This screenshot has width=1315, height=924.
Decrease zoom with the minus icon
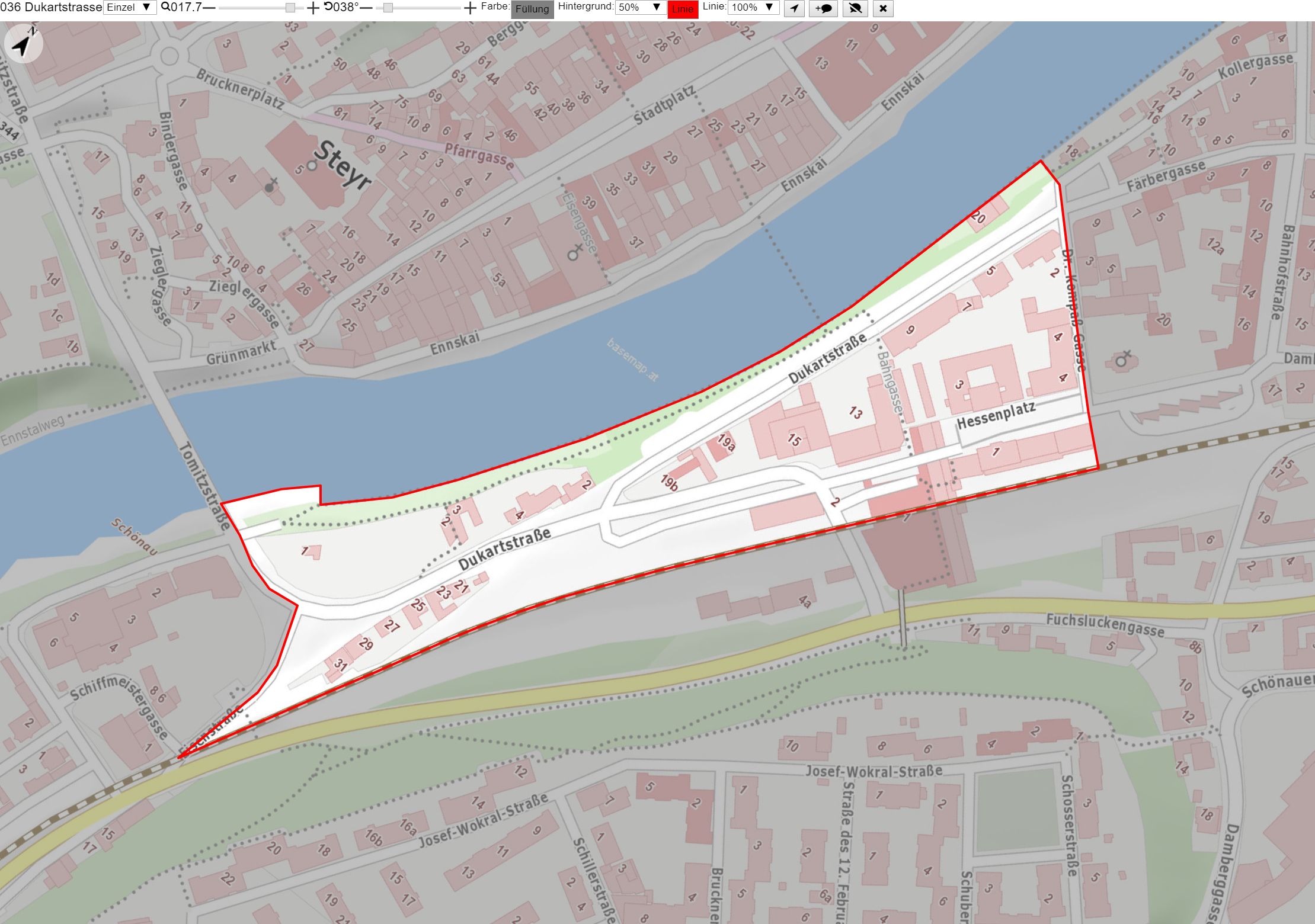point(209,8)
